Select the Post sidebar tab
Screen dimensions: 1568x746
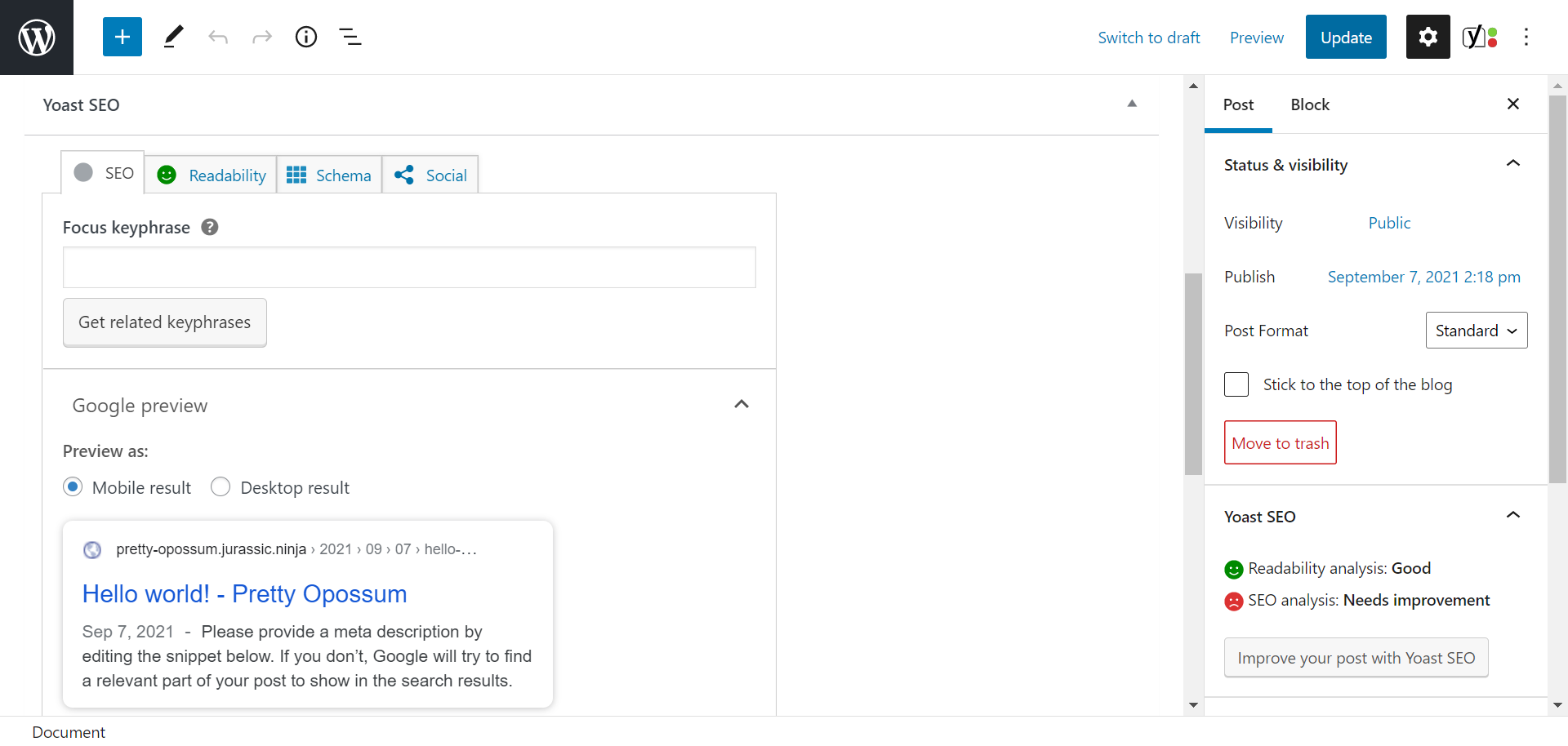(1238, 104)
